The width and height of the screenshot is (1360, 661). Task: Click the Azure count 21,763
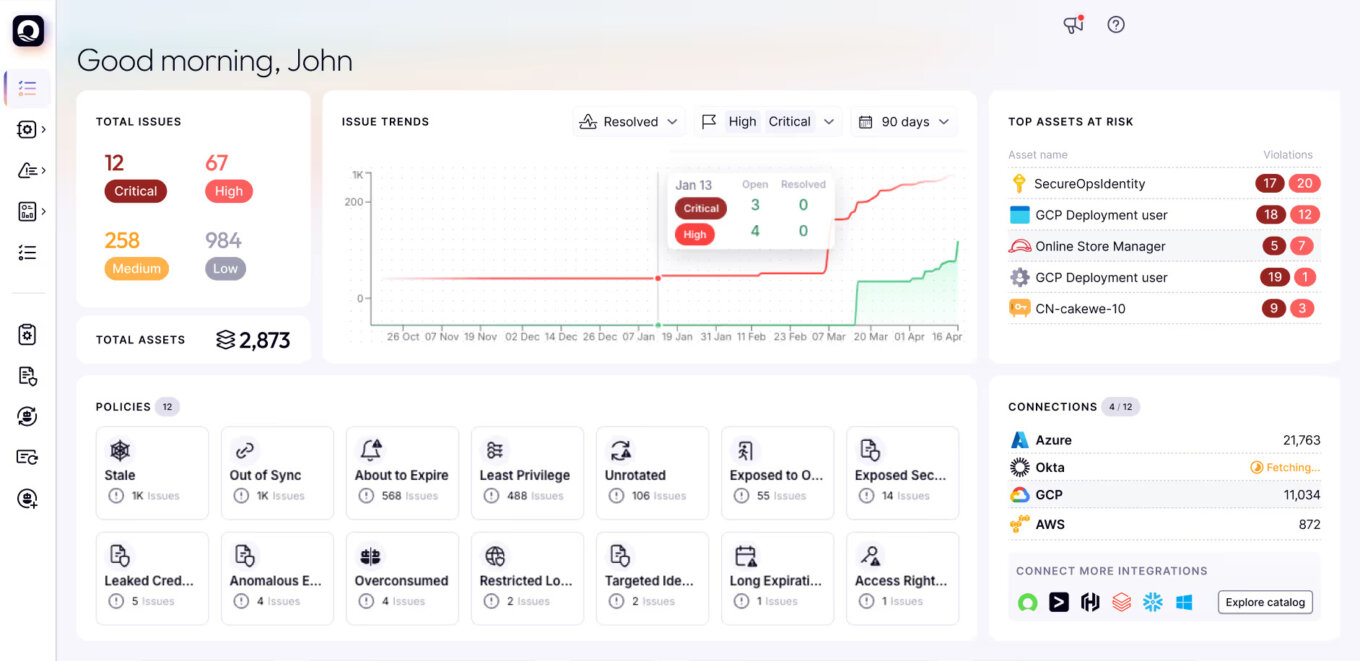tap(1302, 440)
